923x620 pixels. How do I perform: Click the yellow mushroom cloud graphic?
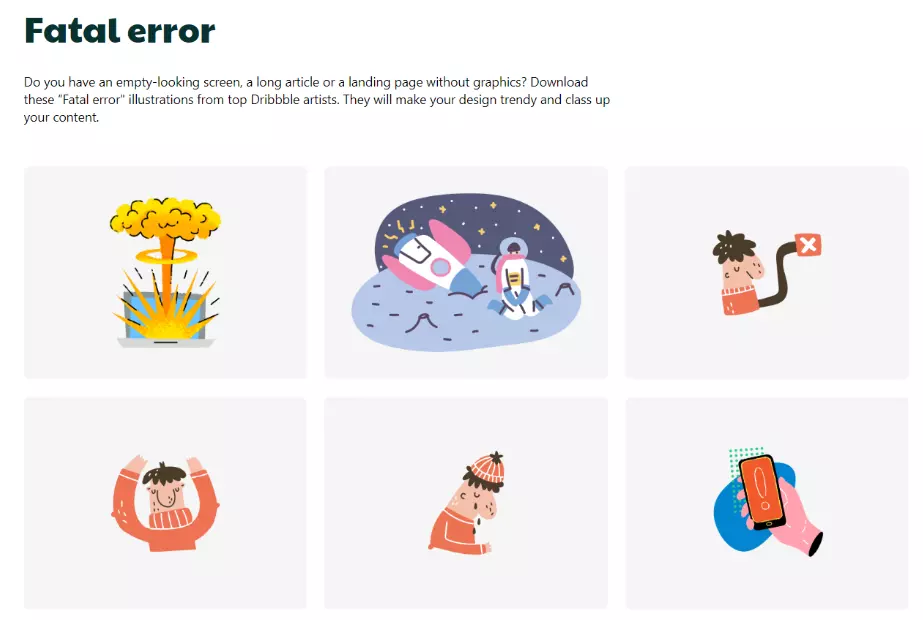(x=165, y=223)
